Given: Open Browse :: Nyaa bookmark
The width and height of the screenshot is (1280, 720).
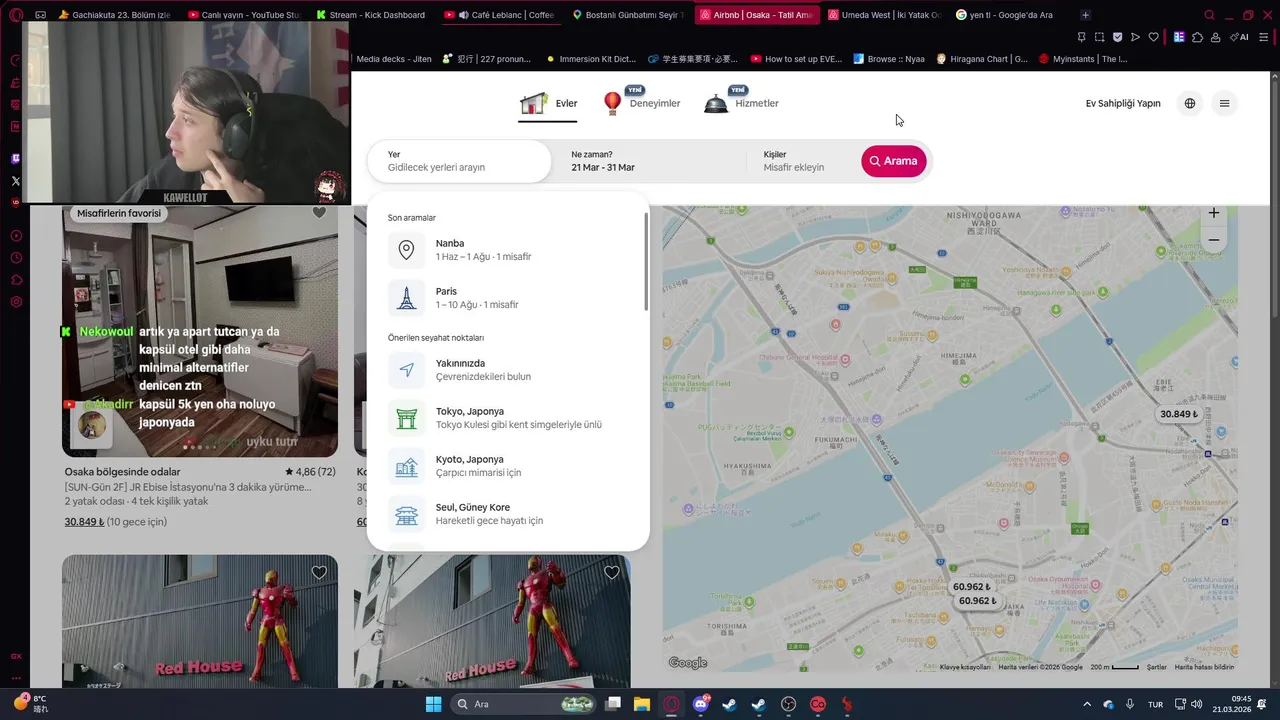Looking at the screenshot, I should tap(889, 59).
